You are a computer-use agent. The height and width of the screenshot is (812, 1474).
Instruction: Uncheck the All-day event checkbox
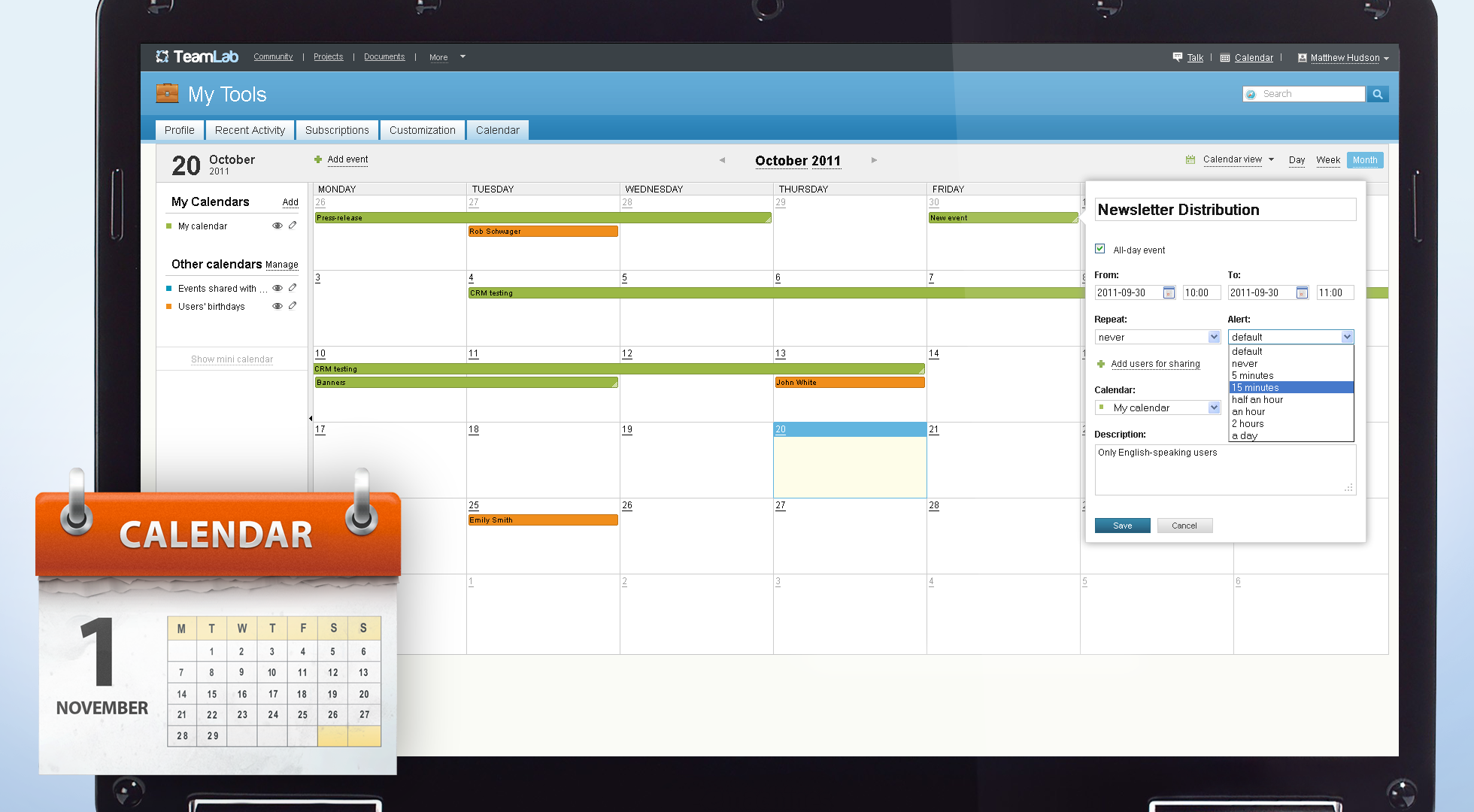tap(1100, 249)
